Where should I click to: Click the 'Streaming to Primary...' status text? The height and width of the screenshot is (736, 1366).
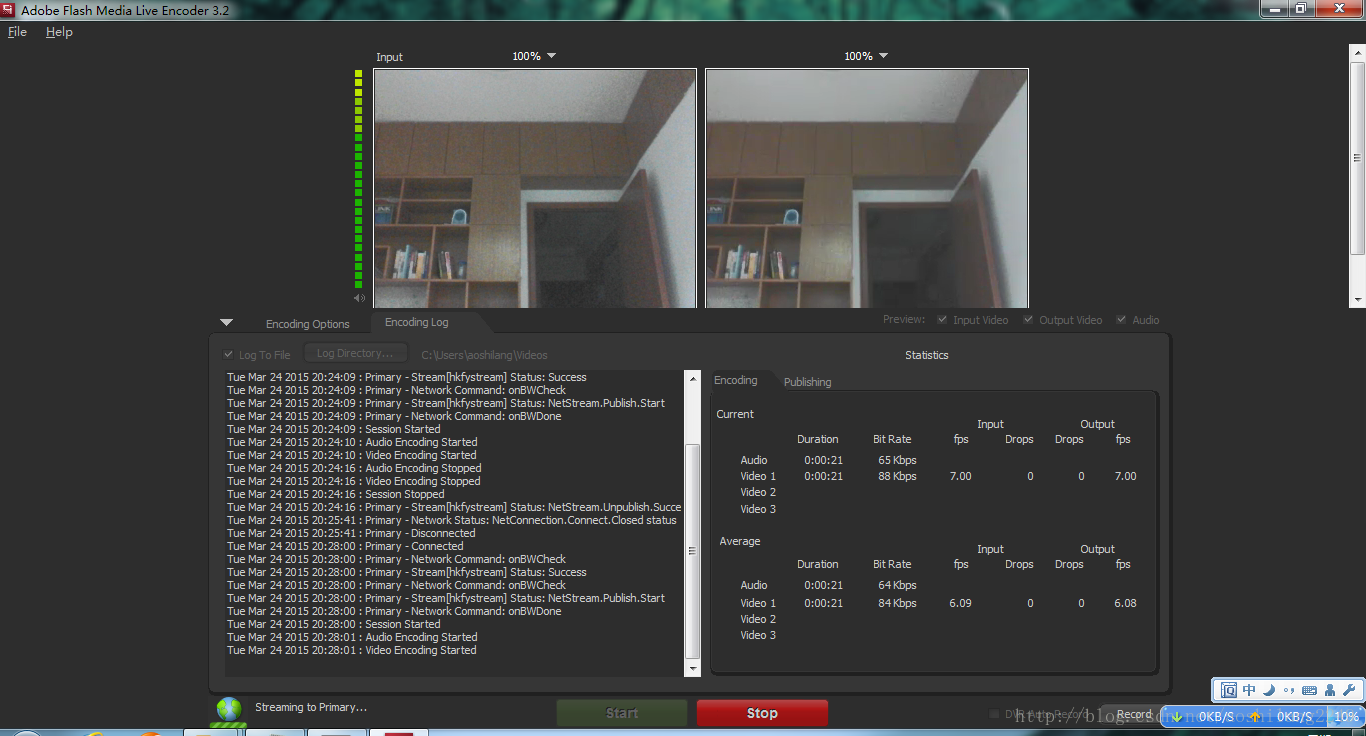(x=311, y=707)
